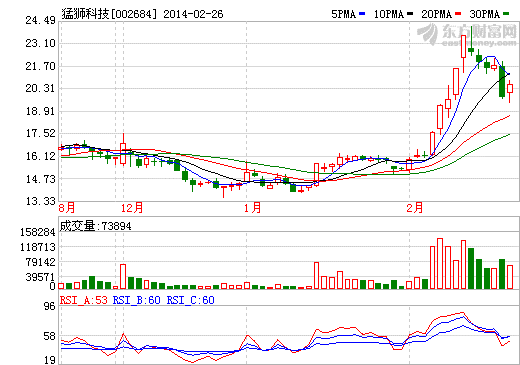Click the 96 RSI axis label
Viewport: 520px width, 365px height.
(x=50, y=306)
